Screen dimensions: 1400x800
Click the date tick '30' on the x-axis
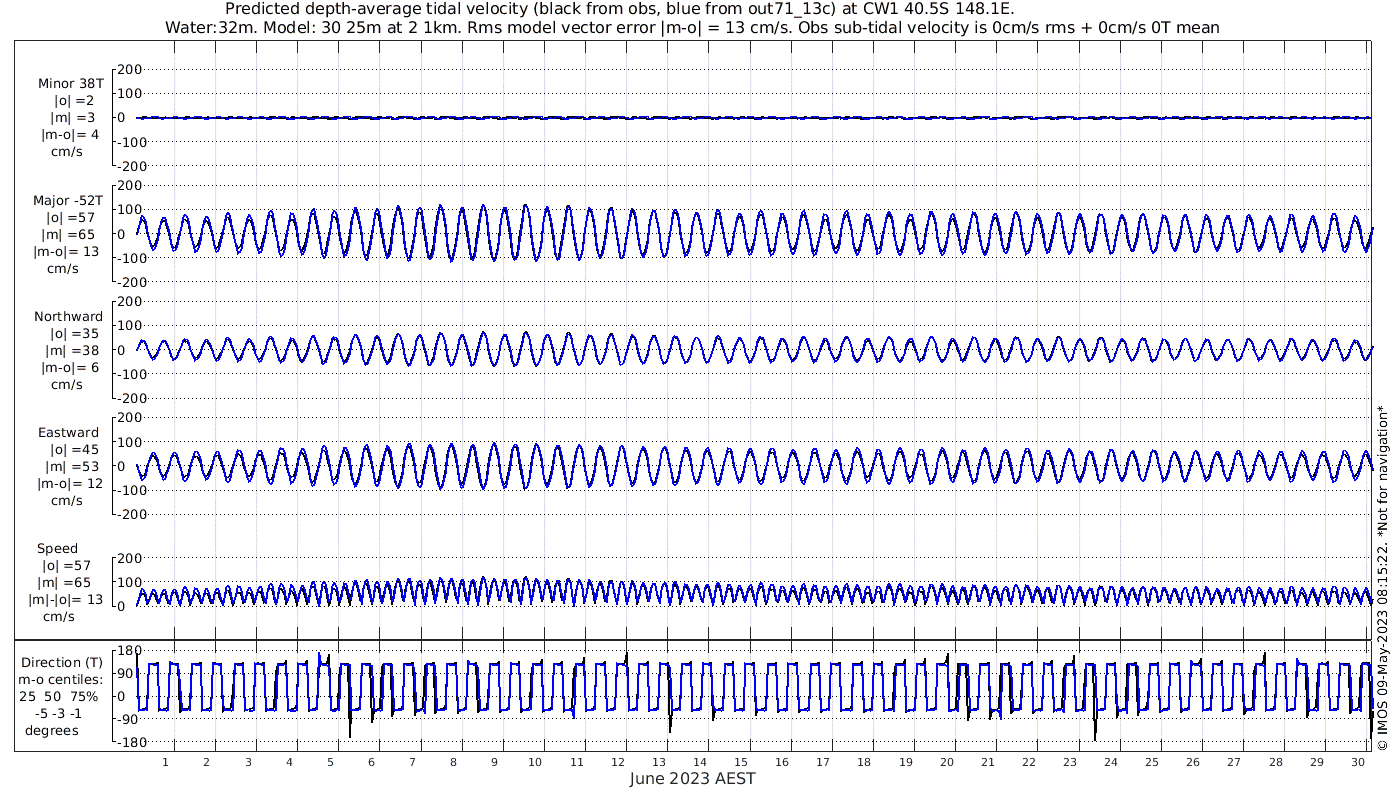(1356, 762)
